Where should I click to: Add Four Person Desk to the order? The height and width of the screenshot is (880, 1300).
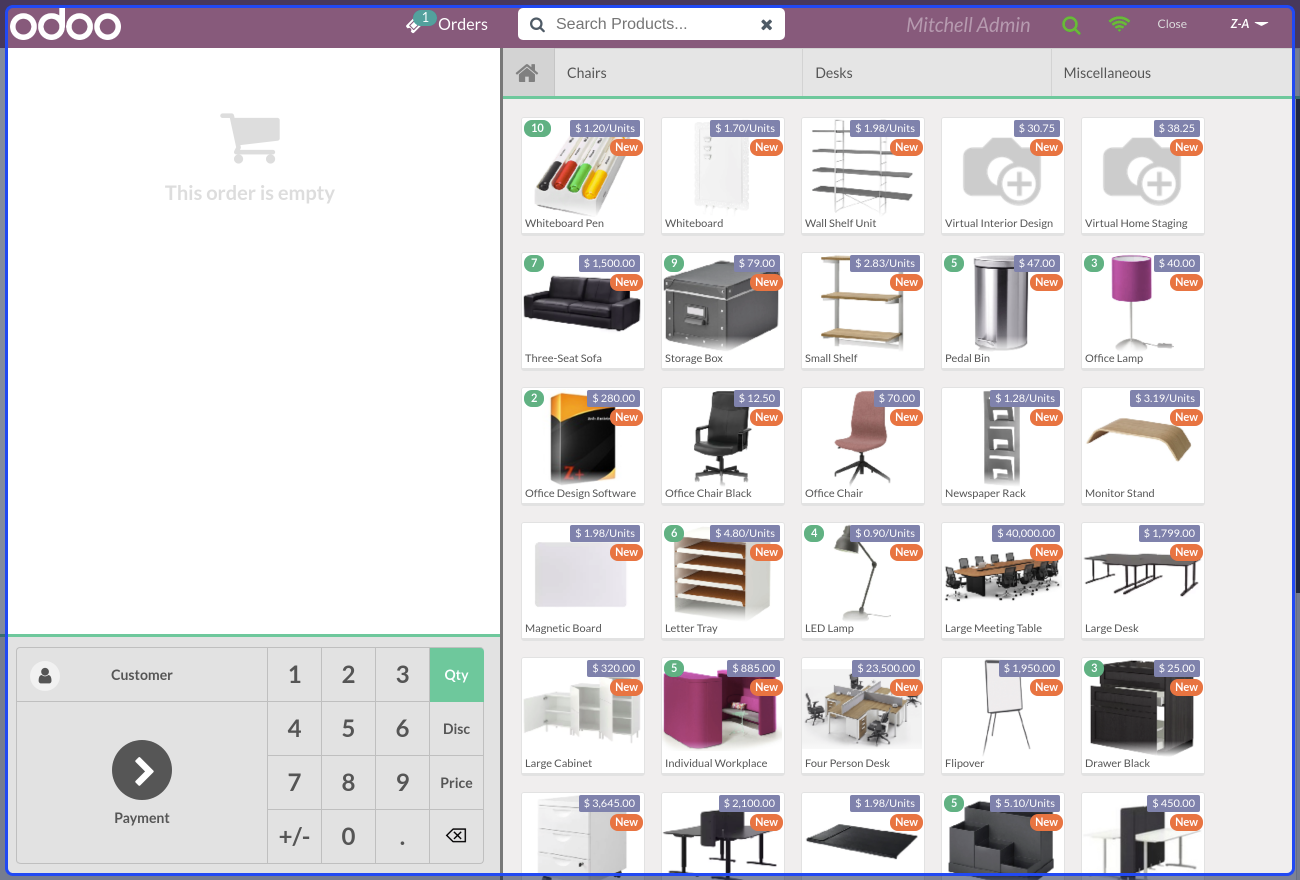(863, 716)
